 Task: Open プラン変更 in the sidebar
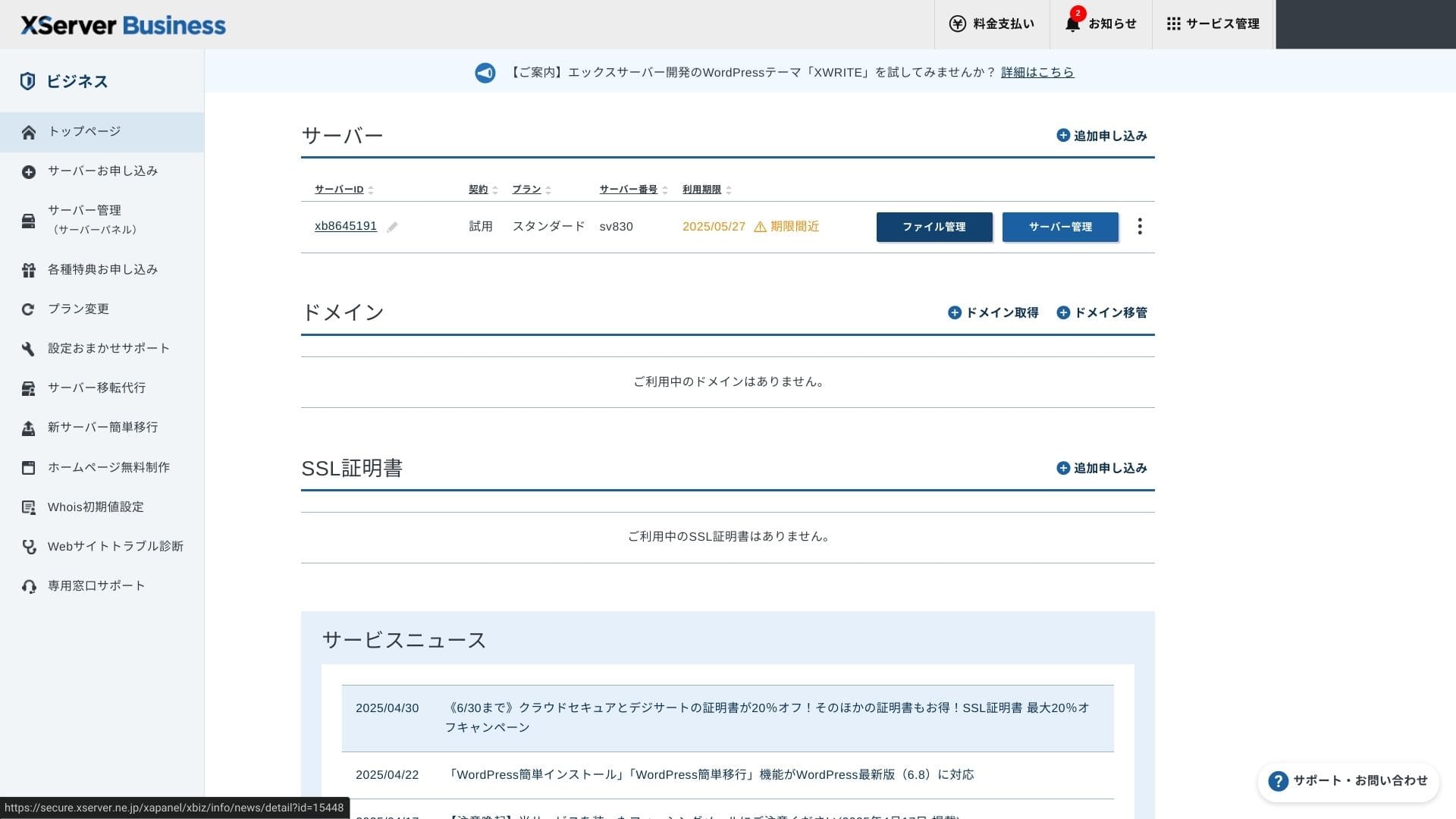[102, 309]
